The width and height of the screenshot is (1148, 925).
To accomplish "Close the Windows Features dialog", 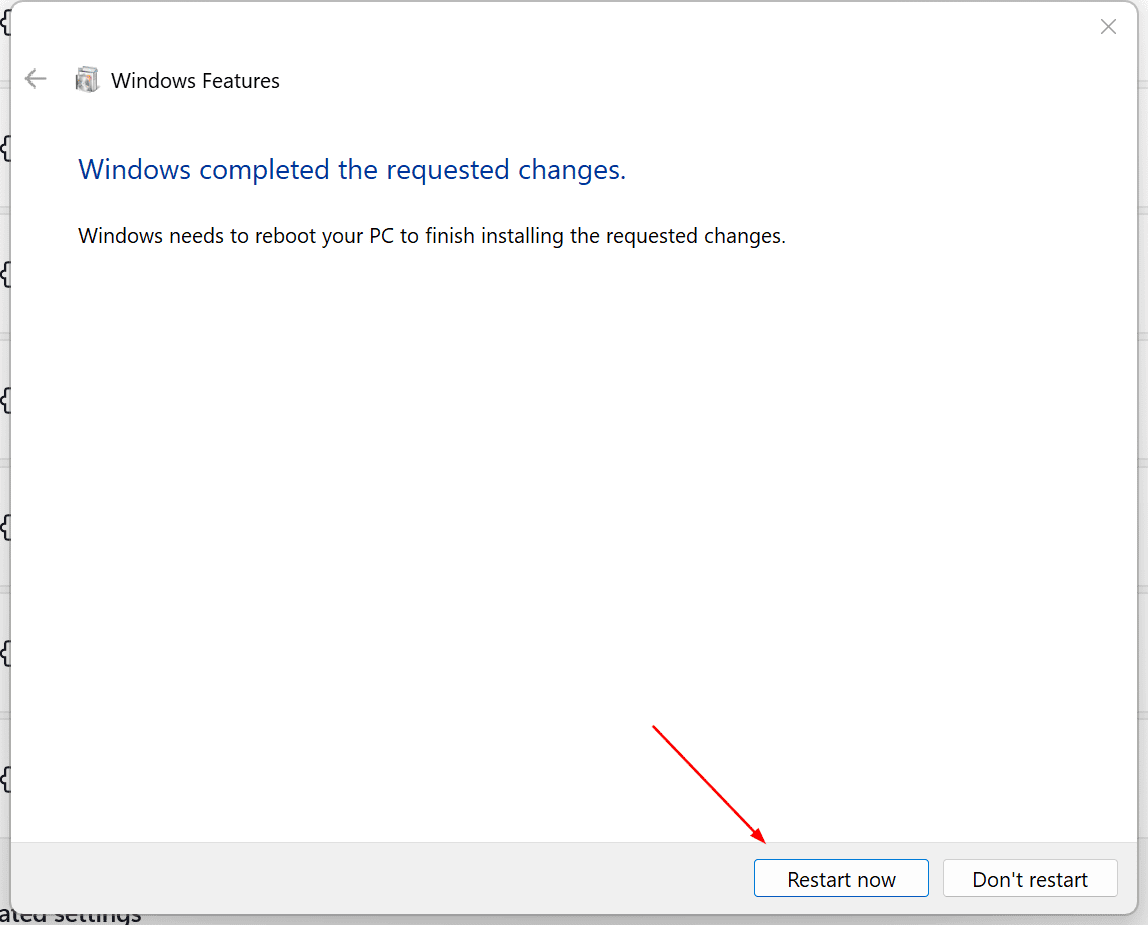I will pos(1108,27).
